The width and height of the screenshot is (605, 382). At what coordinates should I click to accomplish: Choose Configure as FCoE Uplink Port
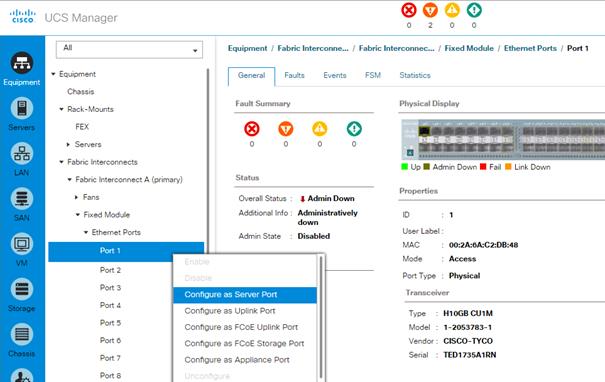pyautogui.click(x=245, y=327)
